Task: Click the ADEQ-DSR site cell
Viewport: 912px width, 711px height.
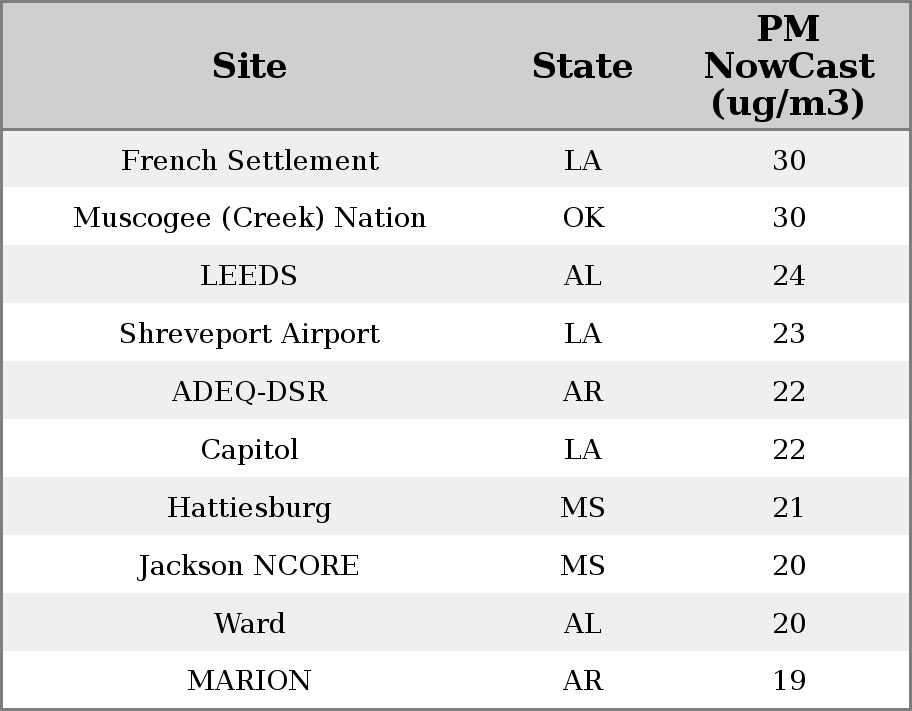Action: (249, 392)
